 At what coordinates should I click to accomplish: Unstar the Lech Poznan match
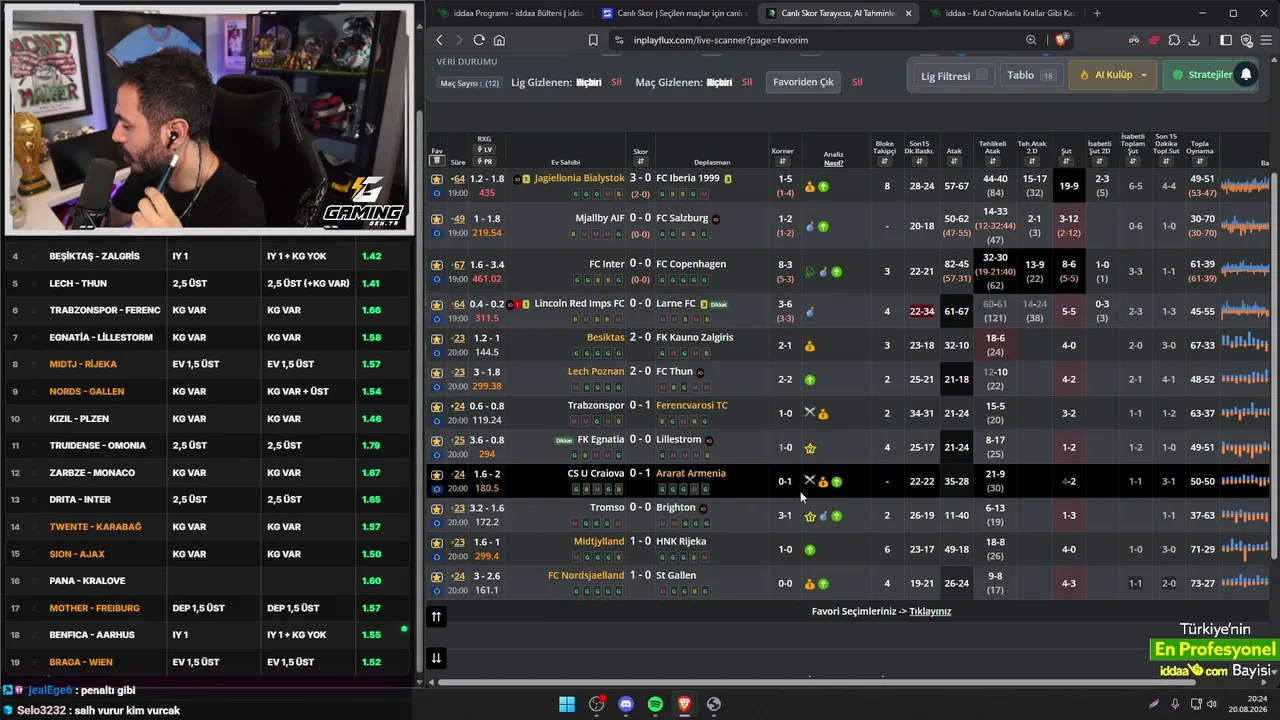coord(437,372)
